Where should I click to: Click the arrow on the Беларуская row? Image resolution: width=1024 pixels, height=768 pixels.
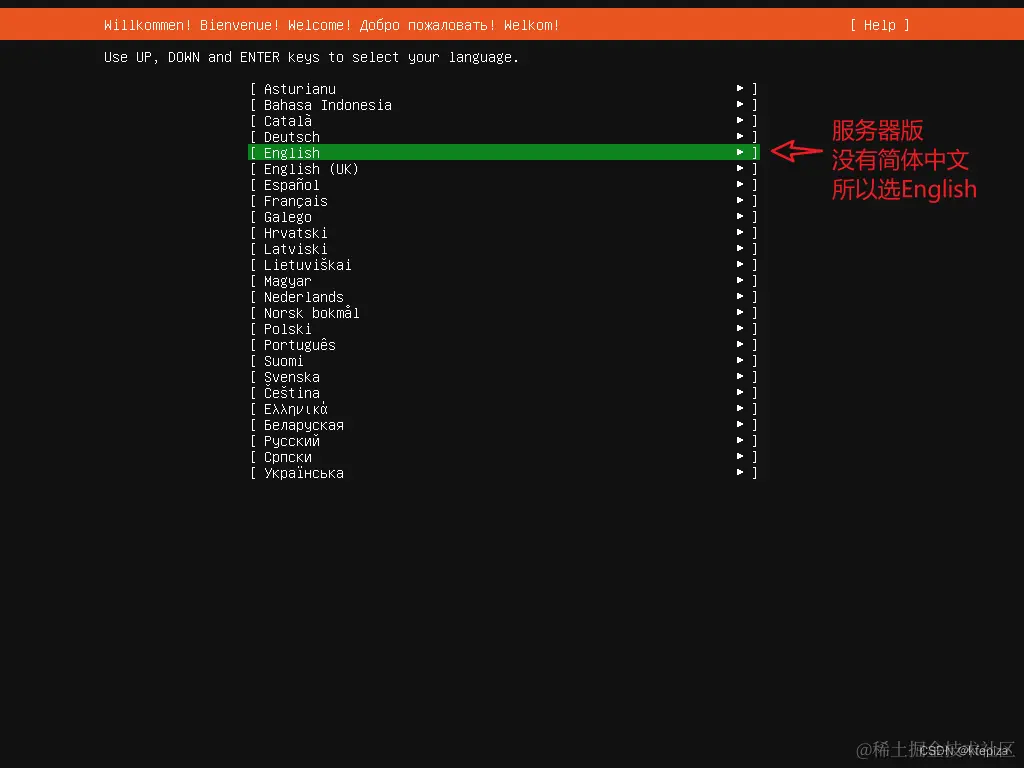(740, 424)
